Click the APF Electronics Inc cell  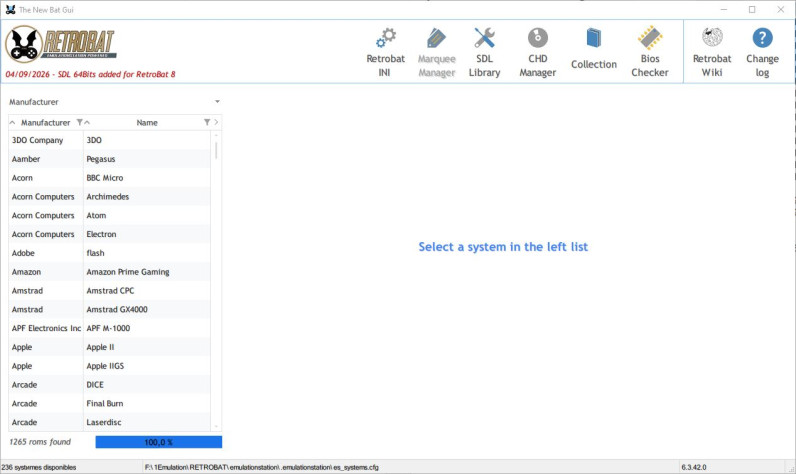click(46, 328)
